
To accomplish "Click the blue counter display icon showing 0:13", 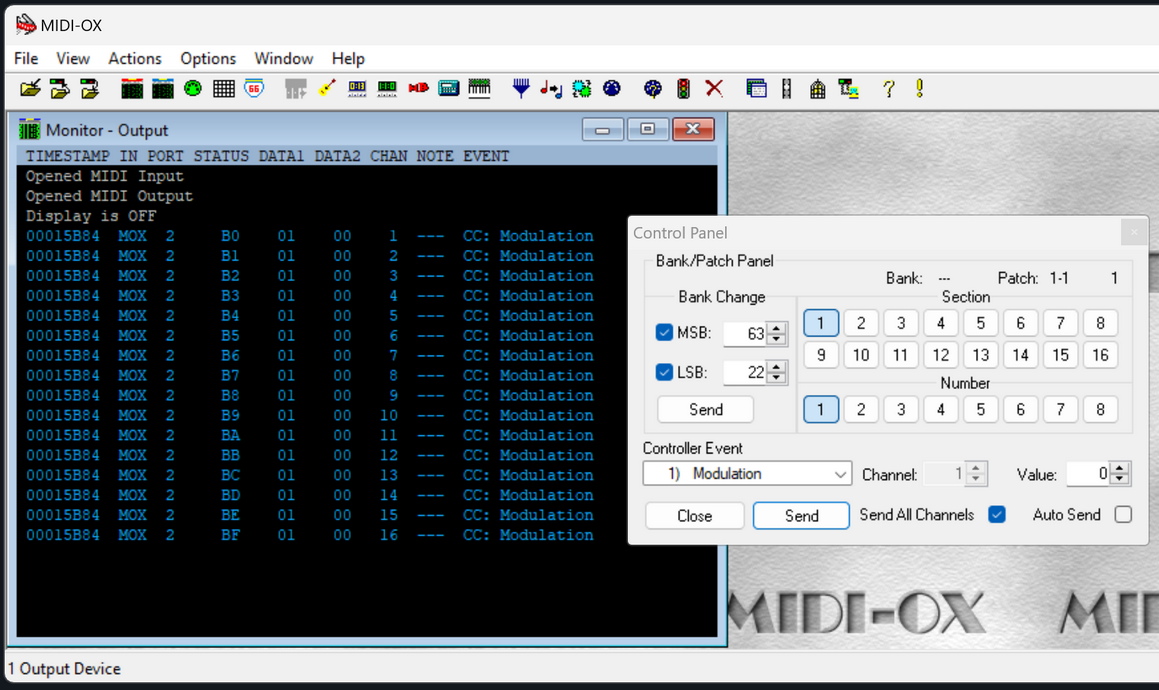I will coord(357,89).
